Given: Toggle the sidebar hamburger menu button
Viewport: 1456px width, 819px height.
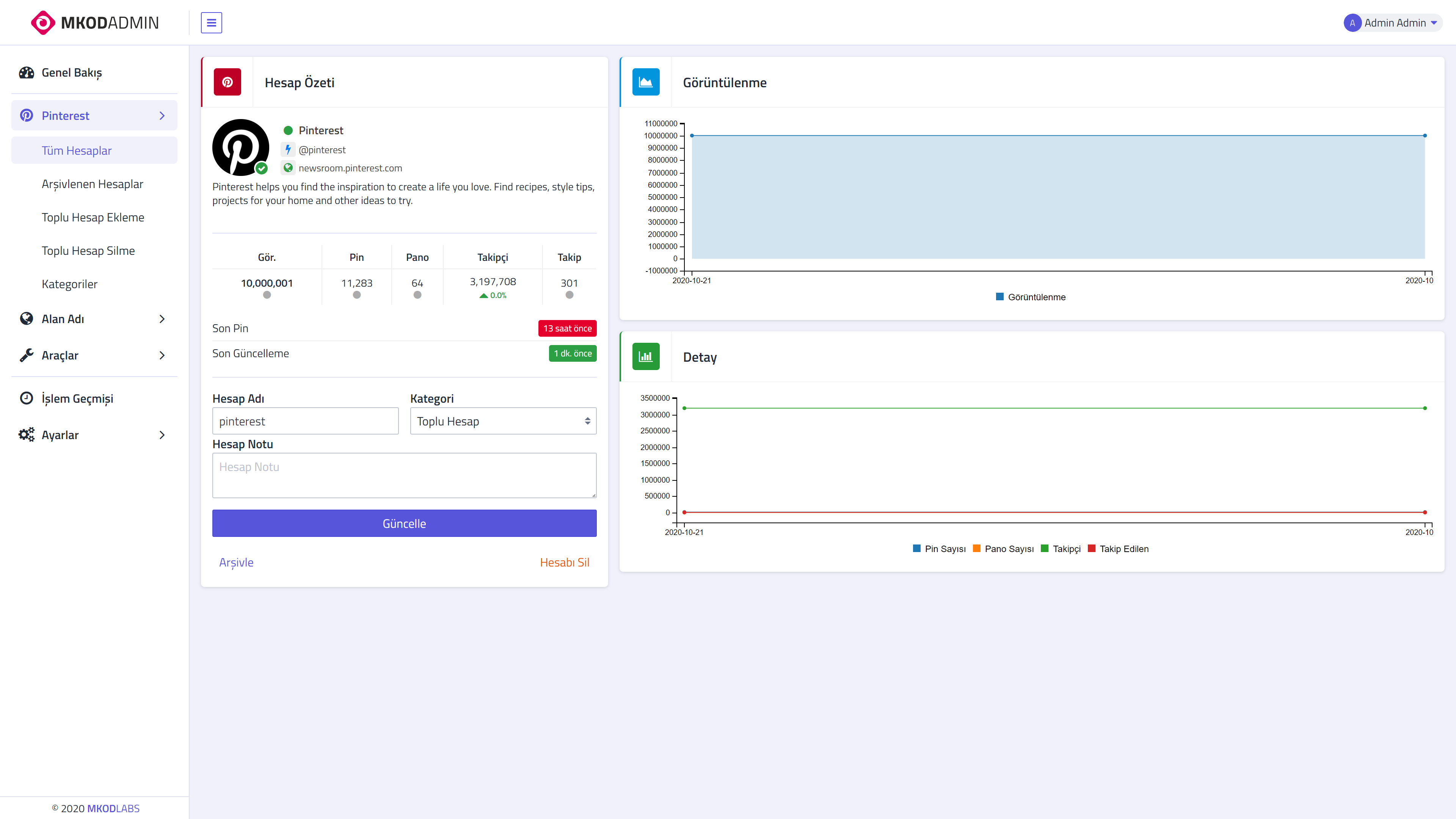Looking at the screenshot, I should pos(212,23).
